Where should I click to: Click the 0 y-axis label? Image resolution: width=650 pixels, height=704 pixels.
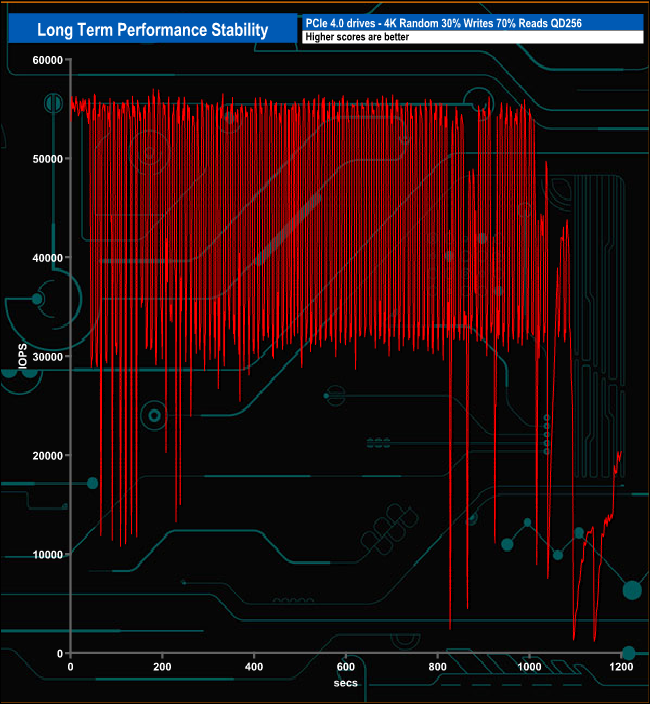coord(60,654)
